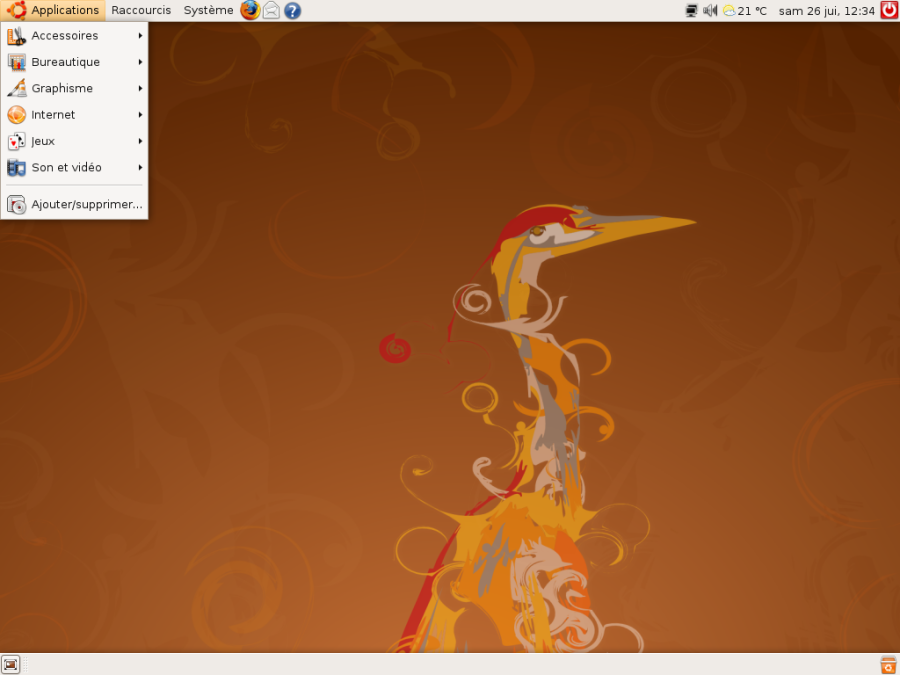
Task: Expand the arrow next to Son et vidéo
Action: [x=140, y=168]
